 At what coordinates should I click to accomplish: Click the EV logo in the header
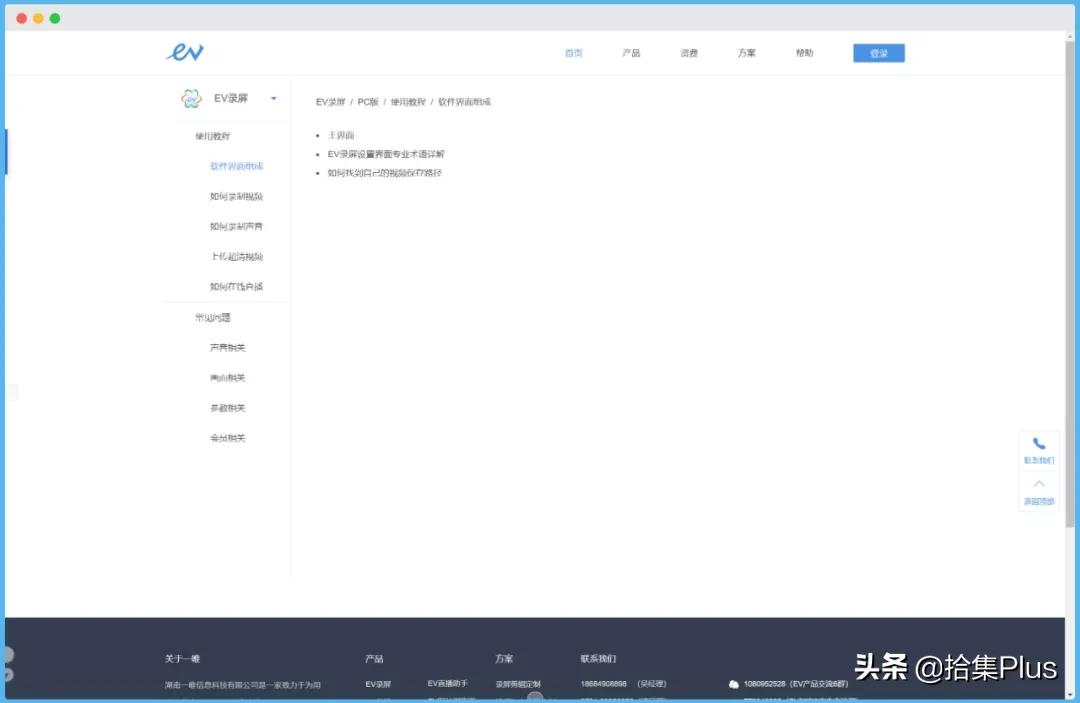click(186, 51)
